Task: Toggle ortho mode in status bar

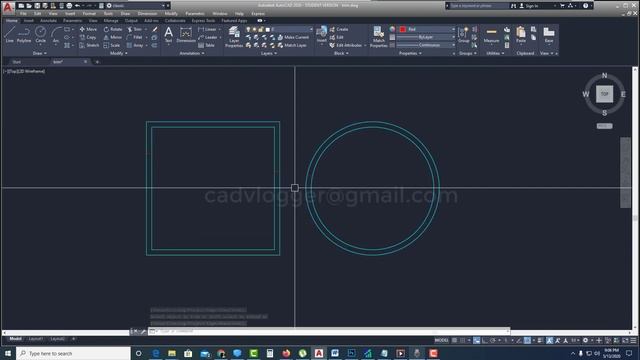Action: point(484,340)
